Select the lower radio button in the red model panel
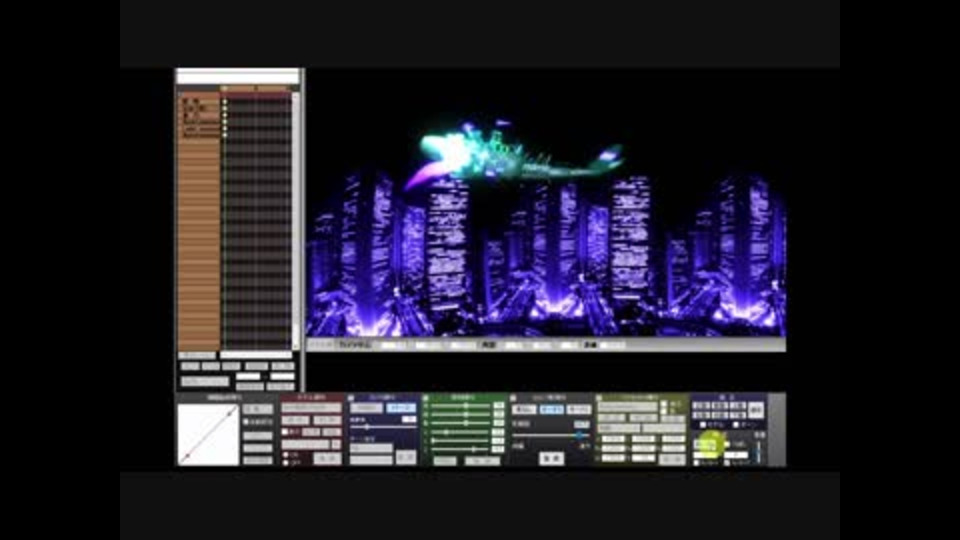 point(286,463)
